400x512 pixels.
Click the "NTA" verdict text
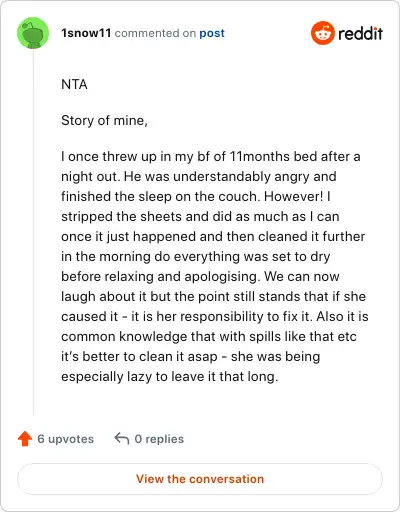pyautogui.click(x=74, y=84)
